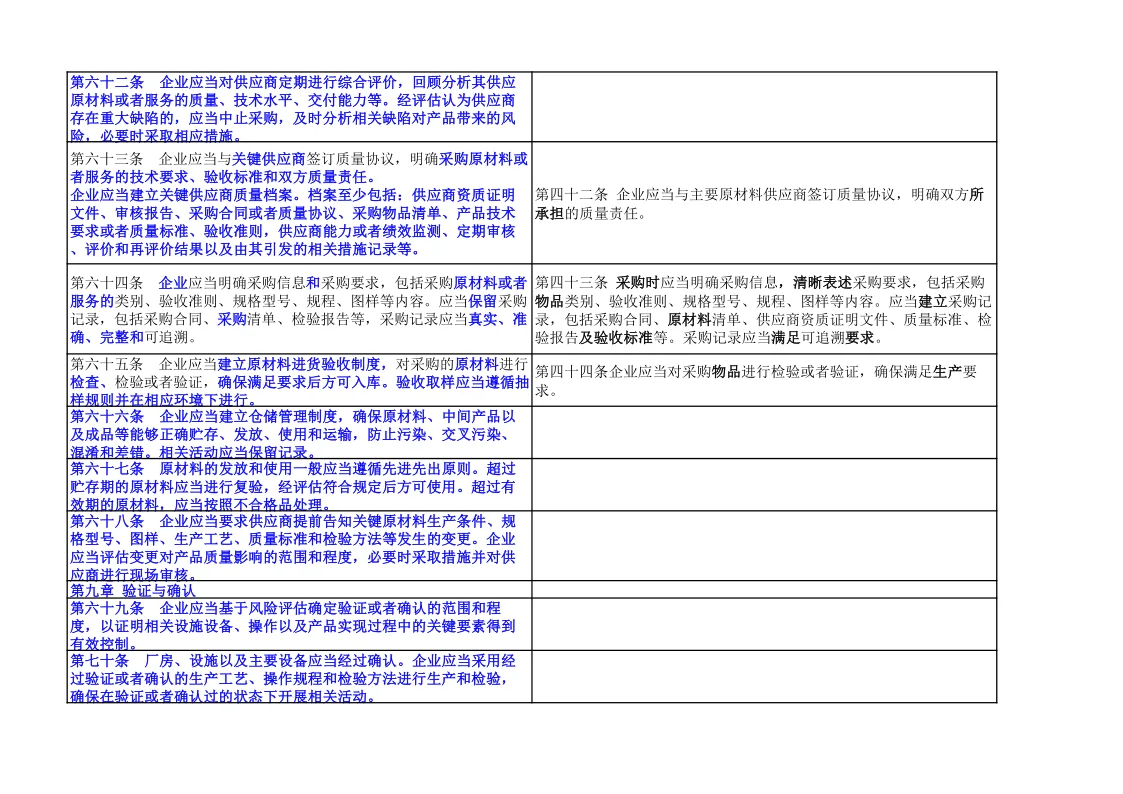Select the cell starting 第六十五条
Image resolution: width=1123 pixels, height=794 pixels.
299,380
